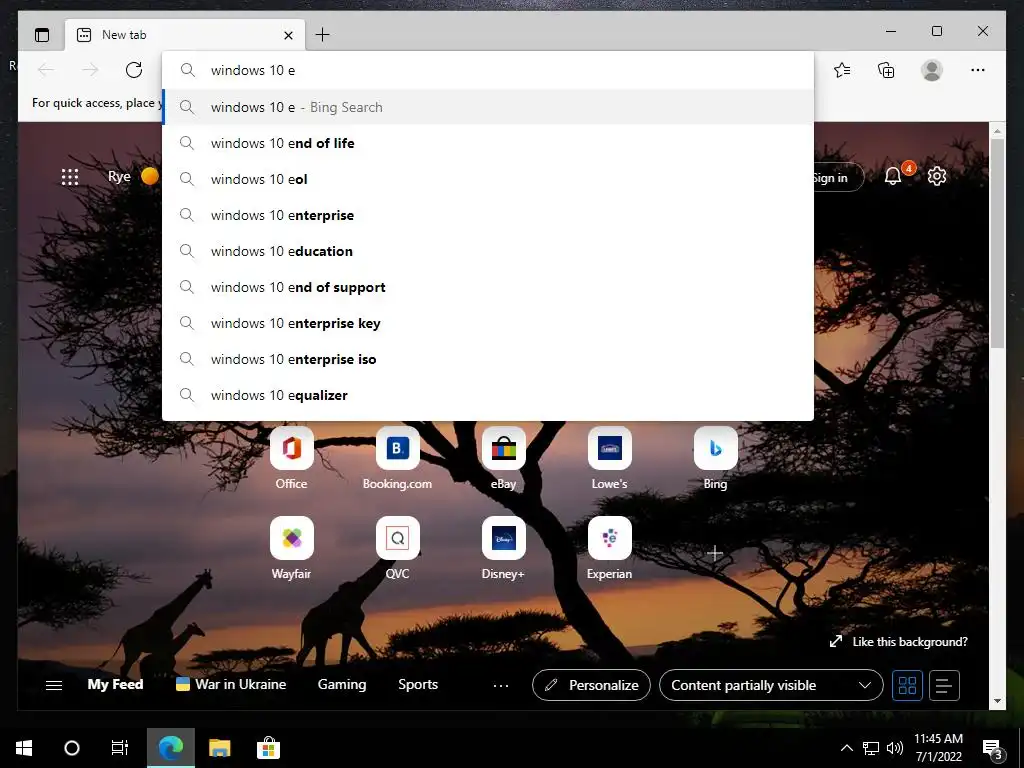This screenshot has width=1024, height=768.
Task: Open the Booking.com quick link
Action: click(x=397, y=458)
